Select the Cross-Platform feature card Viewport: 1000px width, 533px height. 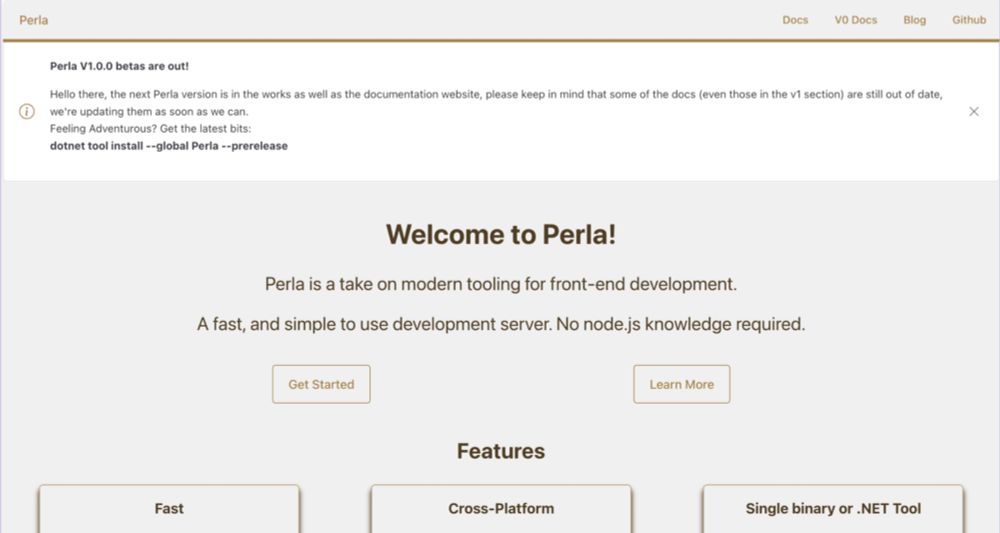click(501, 509)
